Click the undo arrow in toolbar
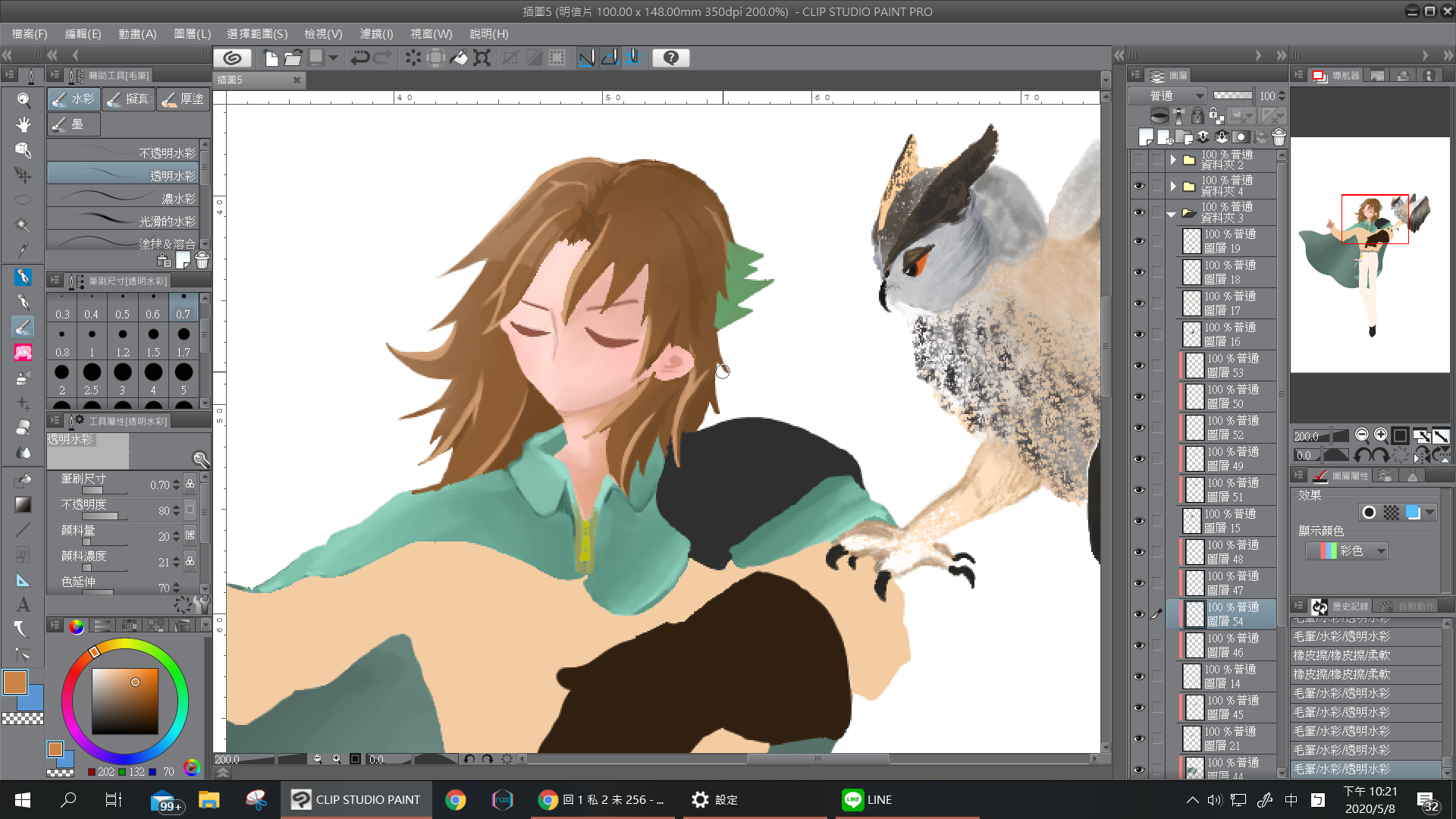 pos(359,58)
